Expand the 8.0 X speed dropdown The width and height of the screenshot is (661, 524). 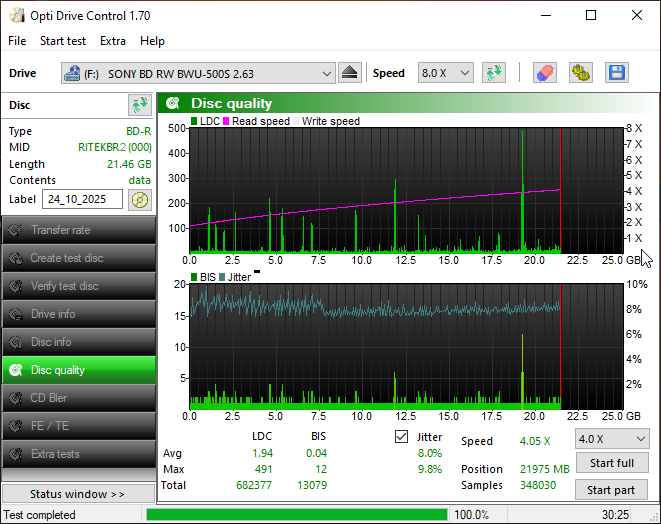(x=445, y=73)
